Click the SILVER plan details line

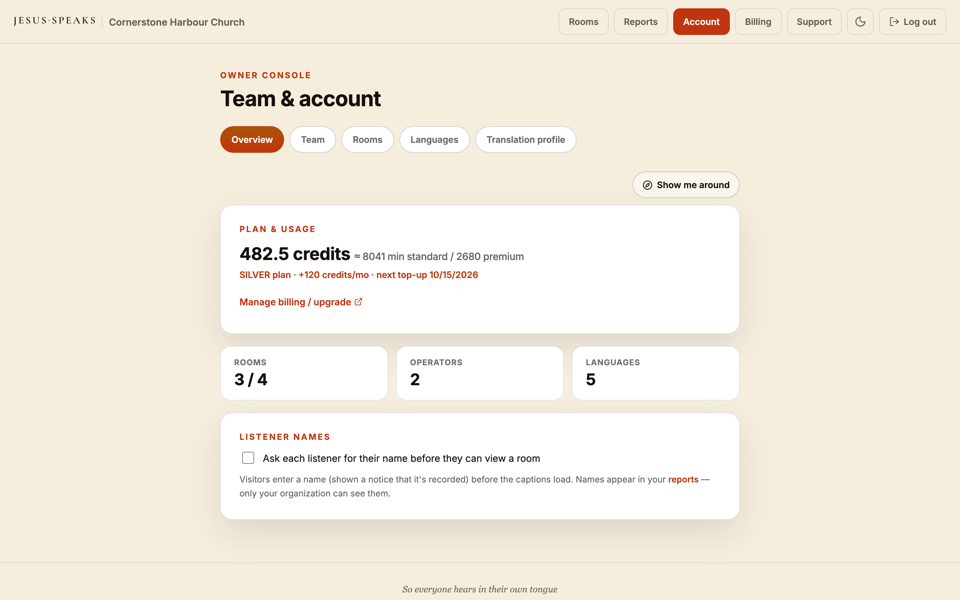(x=359, y=275)
